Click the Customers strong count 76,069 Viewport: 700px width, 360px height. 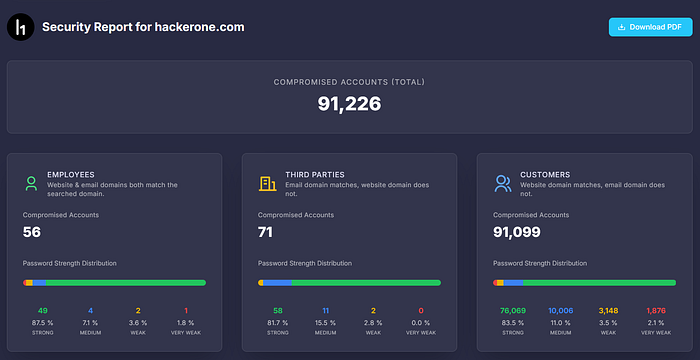point(513,311)
